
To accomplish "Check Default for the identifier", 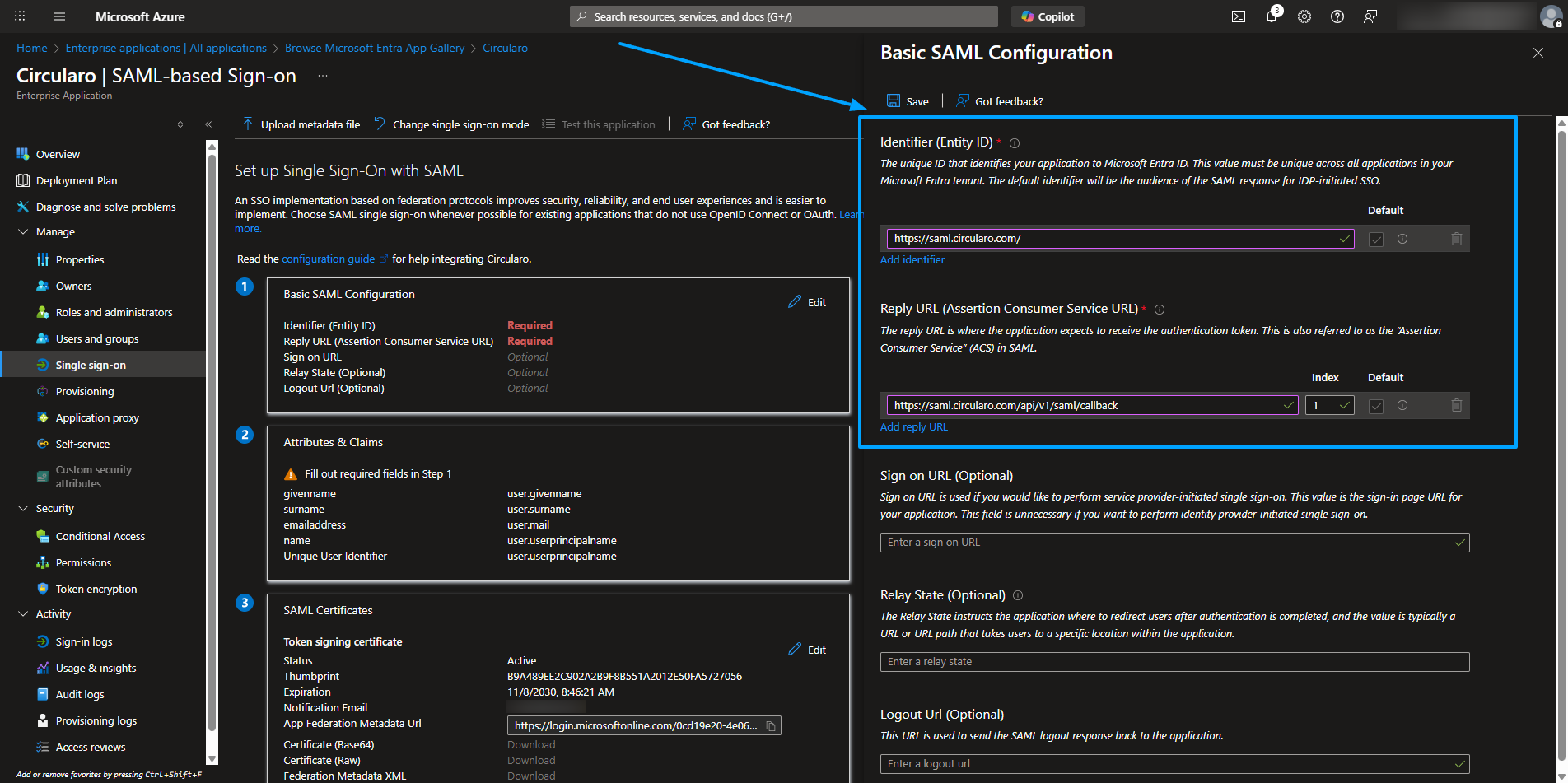I will (1375, 238).
